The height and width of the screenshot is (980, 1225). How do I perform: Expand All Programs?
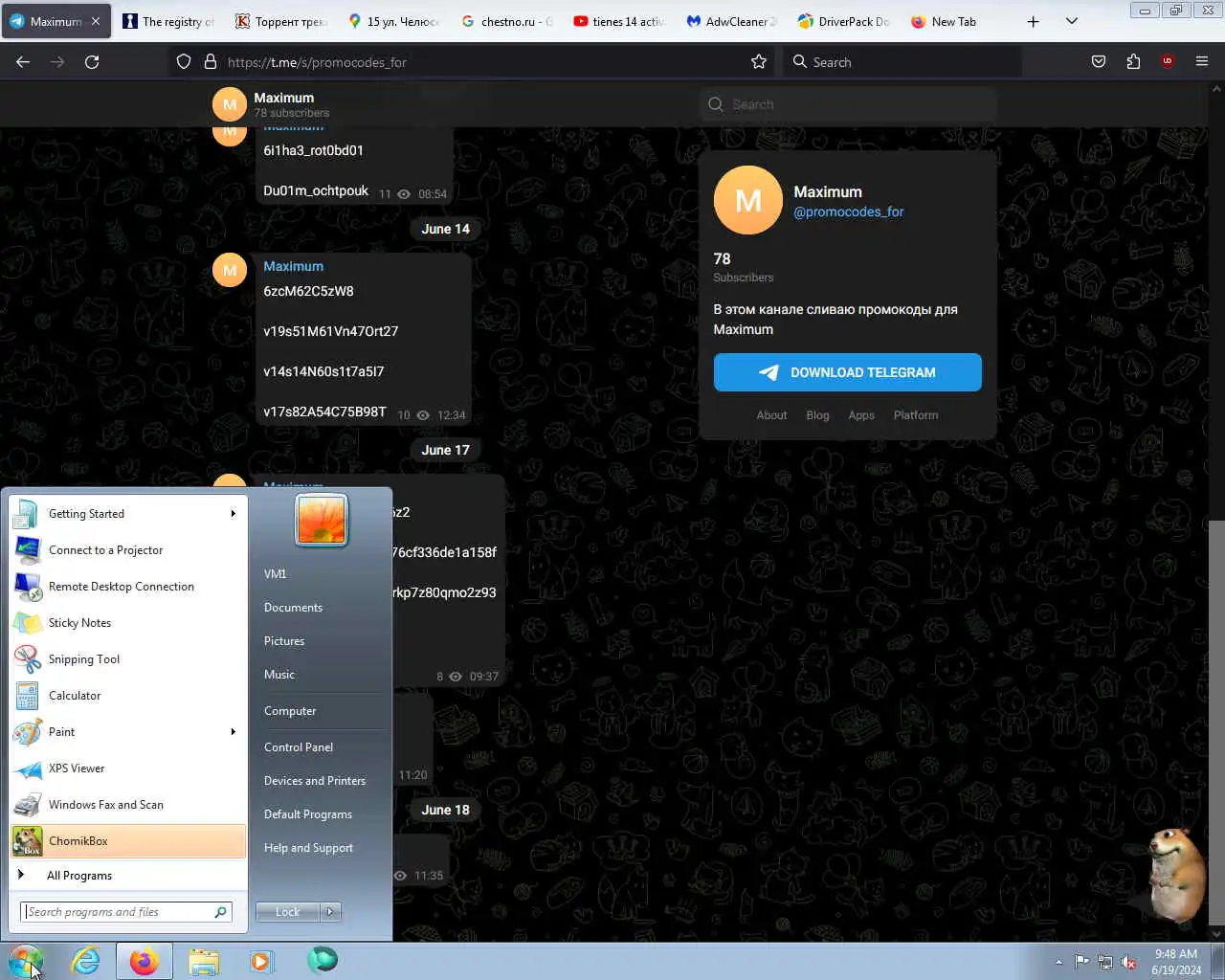pos(128,876)
